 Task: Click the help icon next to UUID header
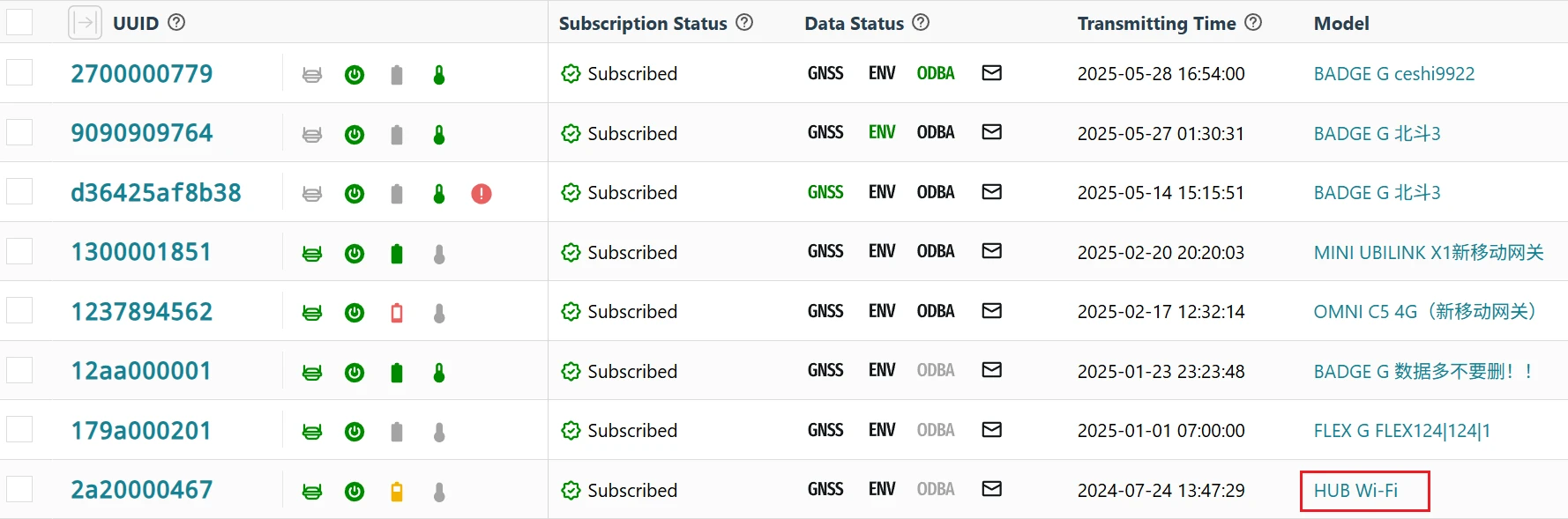coord(176,22)
